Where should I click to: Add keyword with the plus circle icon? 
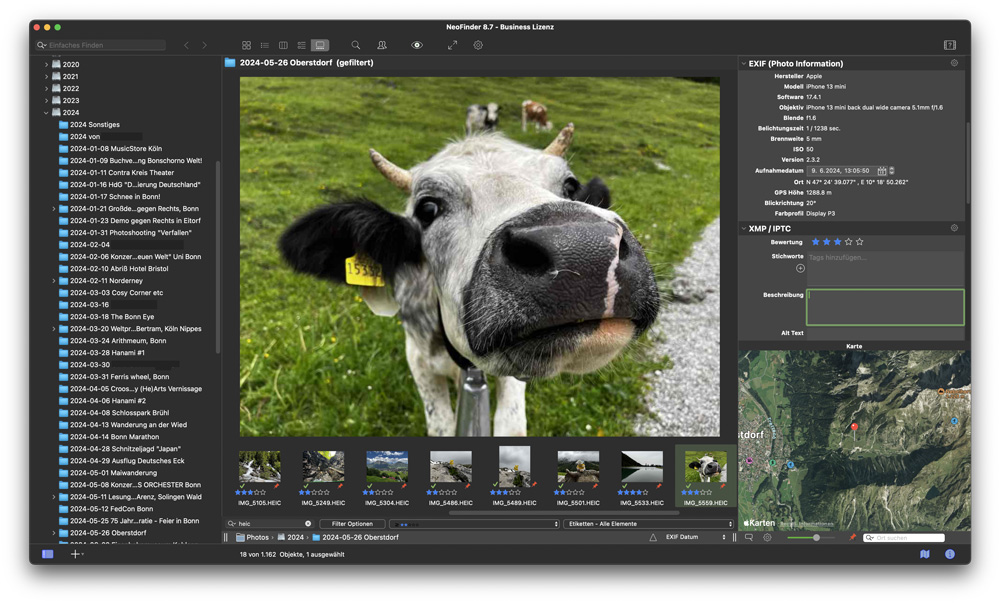pyautogui.click(x=800, y=268)
